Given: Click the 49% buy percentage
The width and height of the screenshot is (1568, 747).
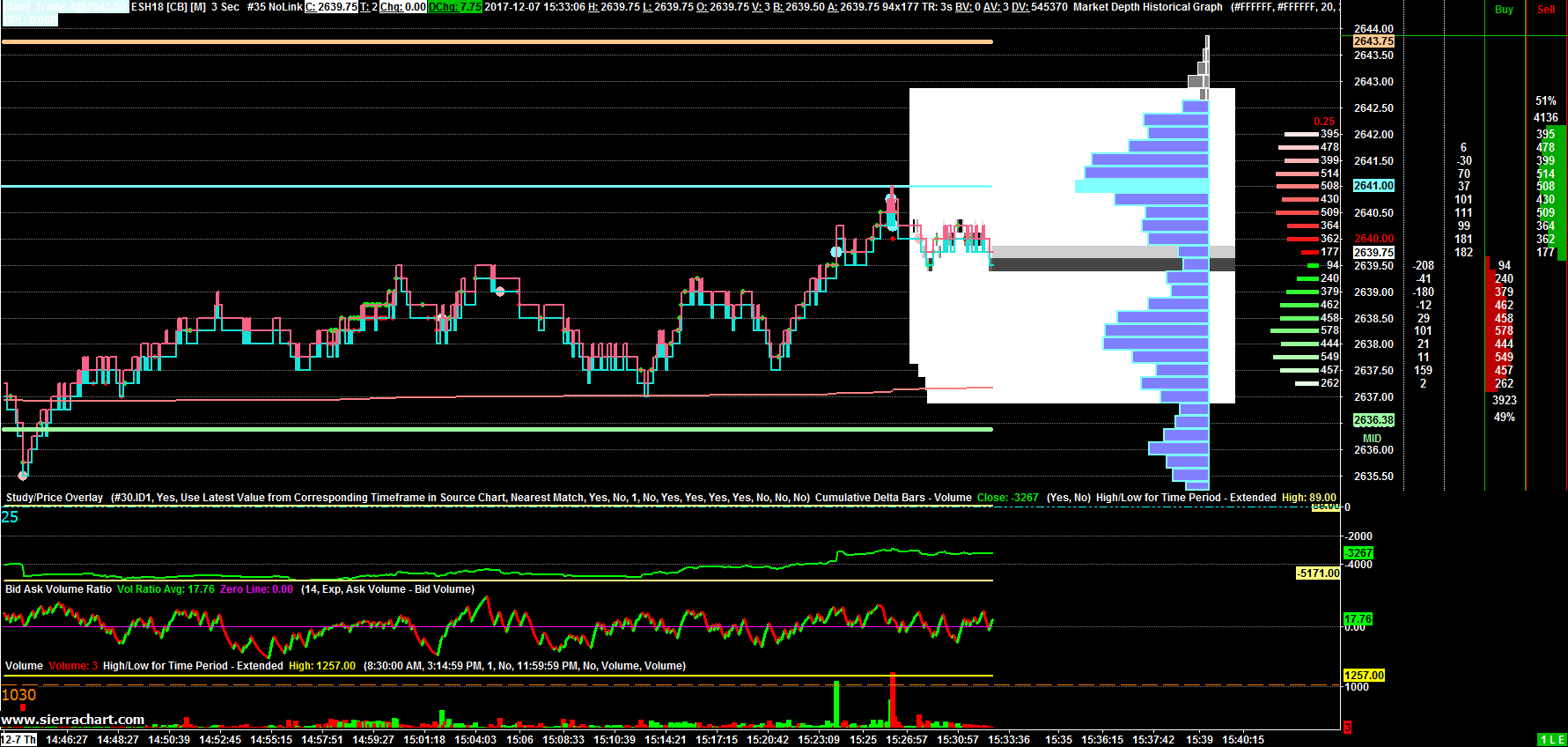Looking at the screenshot, I should (x=1505, y=418).
